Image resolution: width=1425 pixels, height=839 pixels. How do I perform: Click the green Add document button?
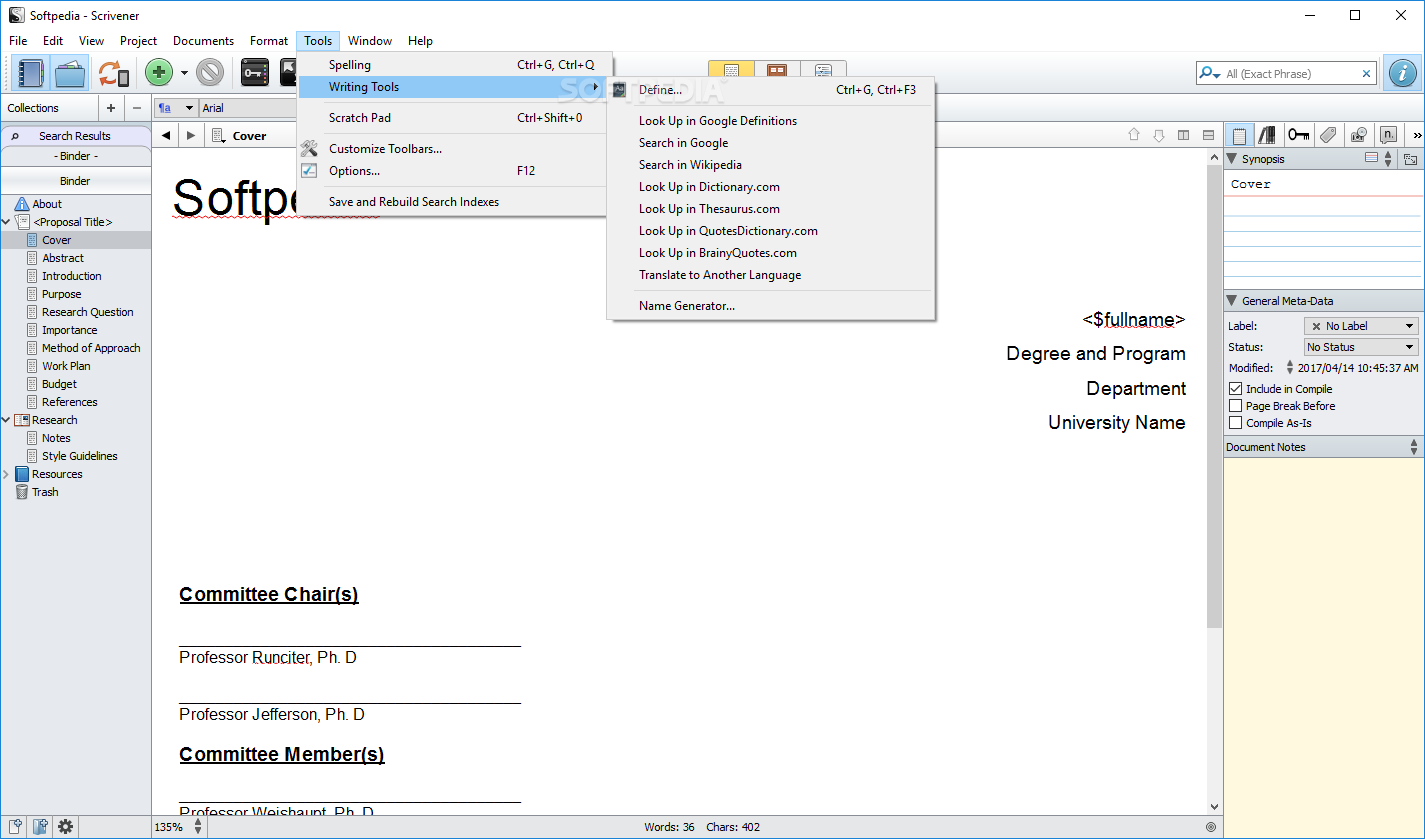(x=159, y=73)
